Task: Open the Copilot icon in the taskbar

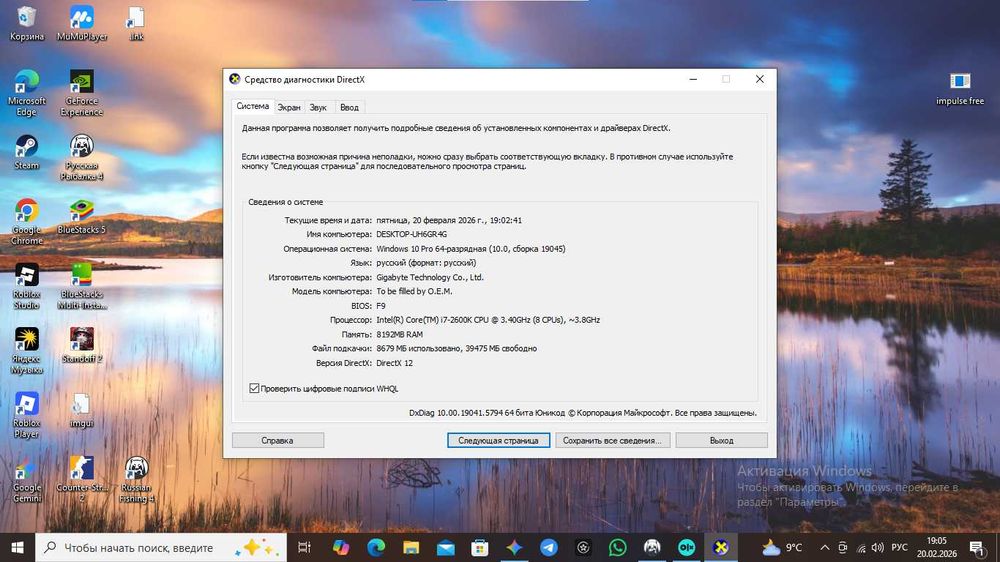Action: point(341,547)
